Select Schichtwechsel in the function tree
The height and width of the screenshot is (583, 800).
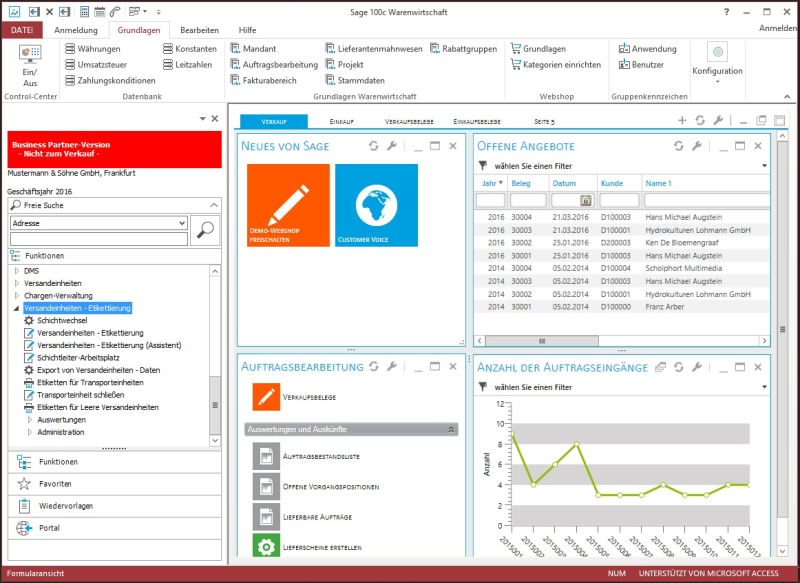tap(62, 320)
